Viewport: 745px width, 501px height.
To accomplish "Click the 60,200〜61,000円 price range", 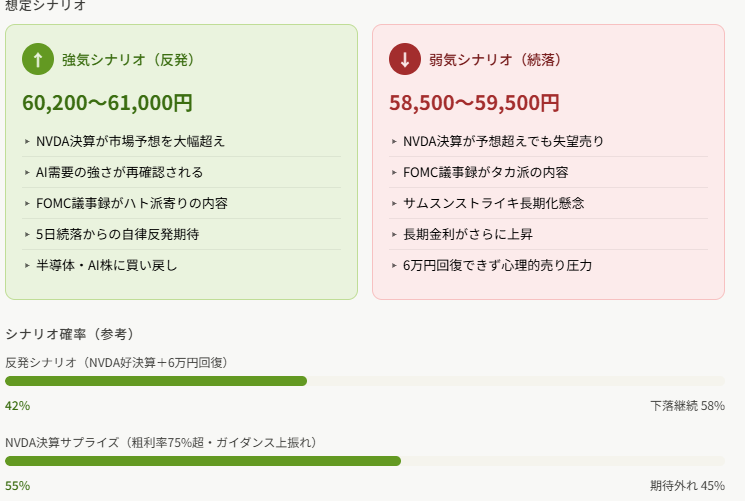I will (107, 103).
